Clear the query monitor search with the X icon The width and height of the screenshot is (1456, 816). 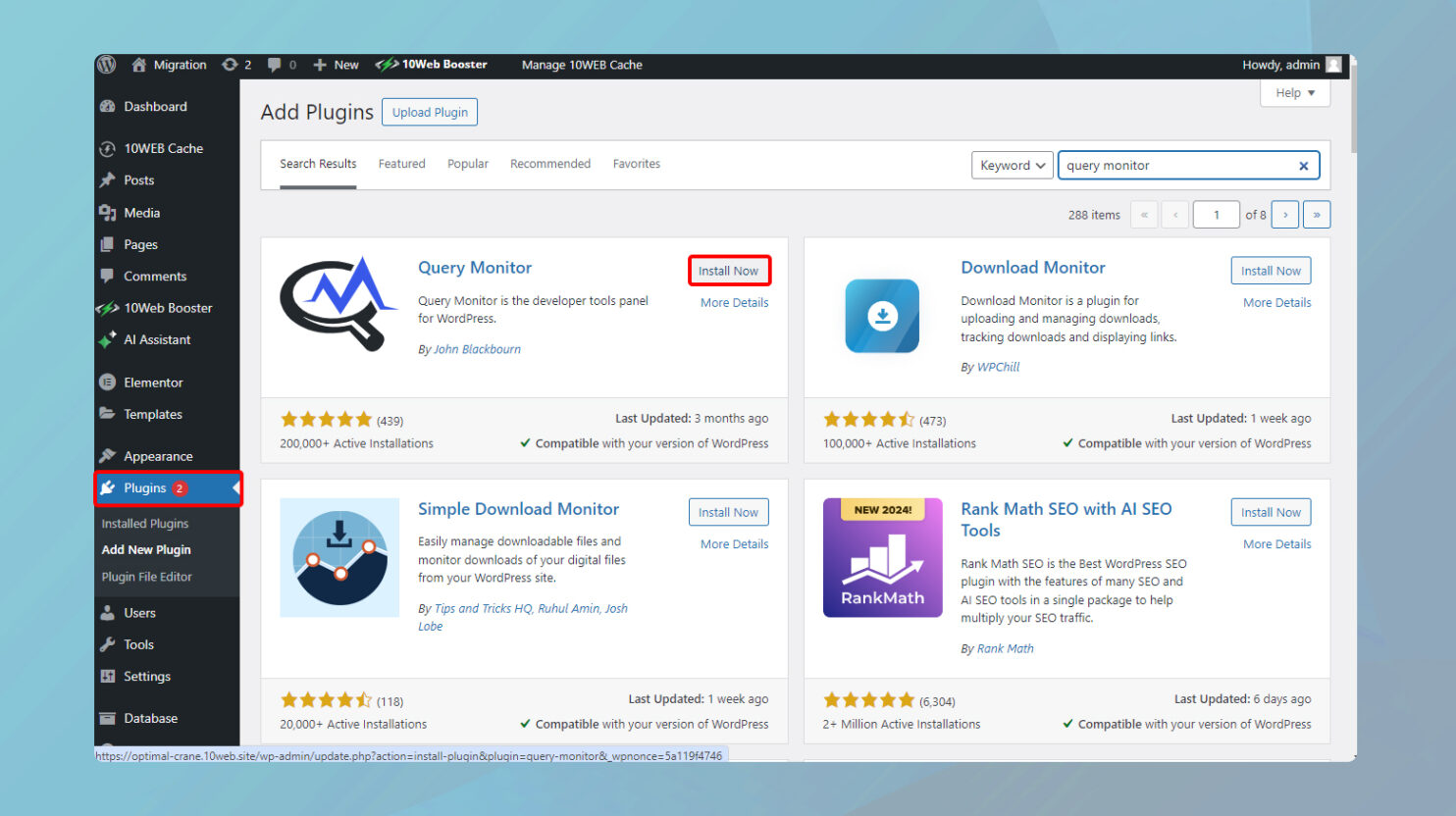click(x=1303, y=165)
